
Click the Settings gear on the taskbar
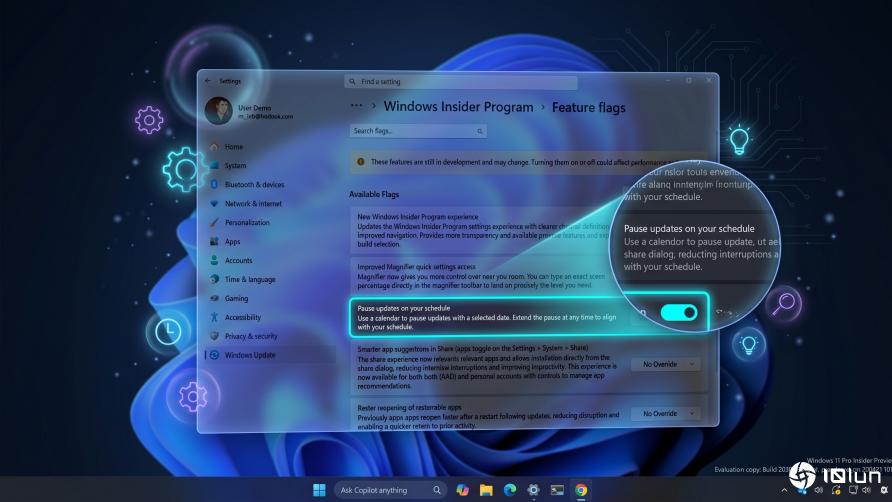tap(533, 490)
